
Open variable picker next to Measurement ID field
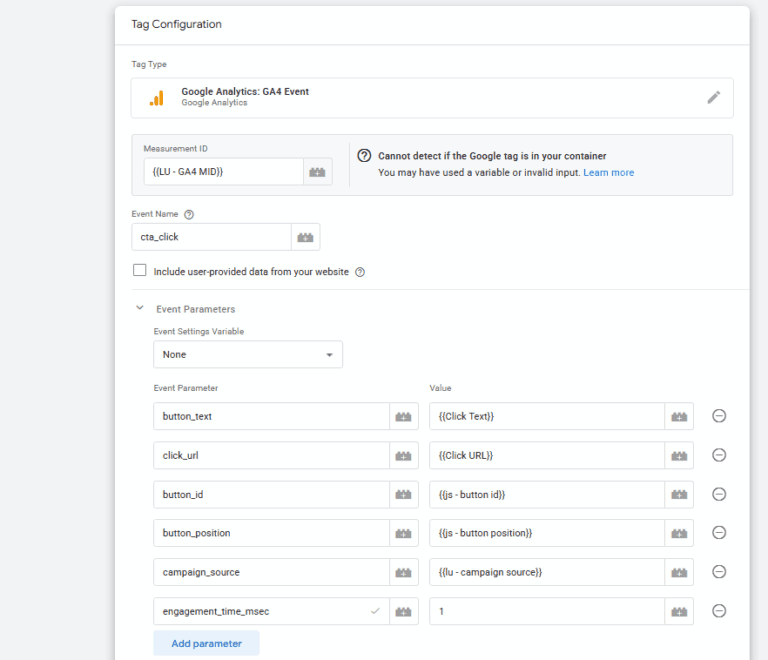[318, 172]
